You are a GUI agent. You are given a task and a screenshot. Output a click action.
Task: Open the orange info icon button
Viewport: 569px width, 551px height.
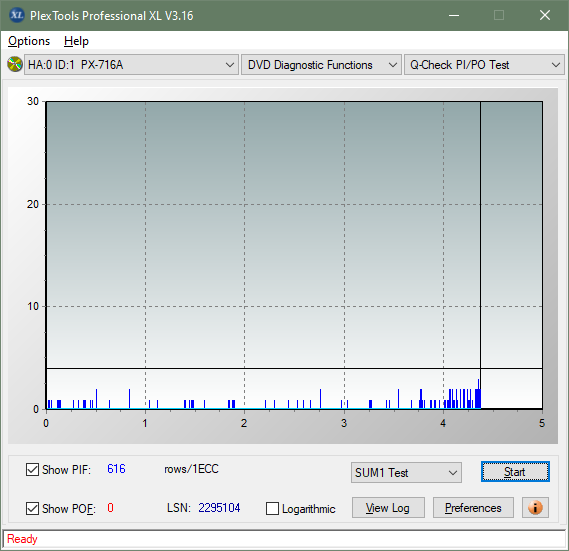[535, 507]
